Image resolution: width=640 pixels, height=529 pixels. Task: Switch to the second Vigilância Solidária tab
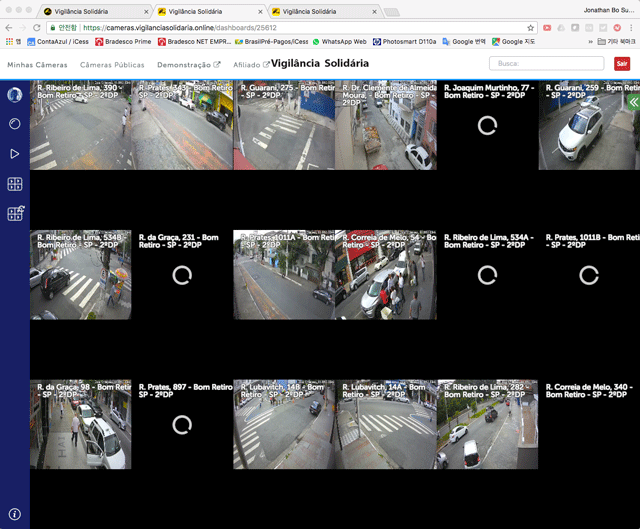208,11
